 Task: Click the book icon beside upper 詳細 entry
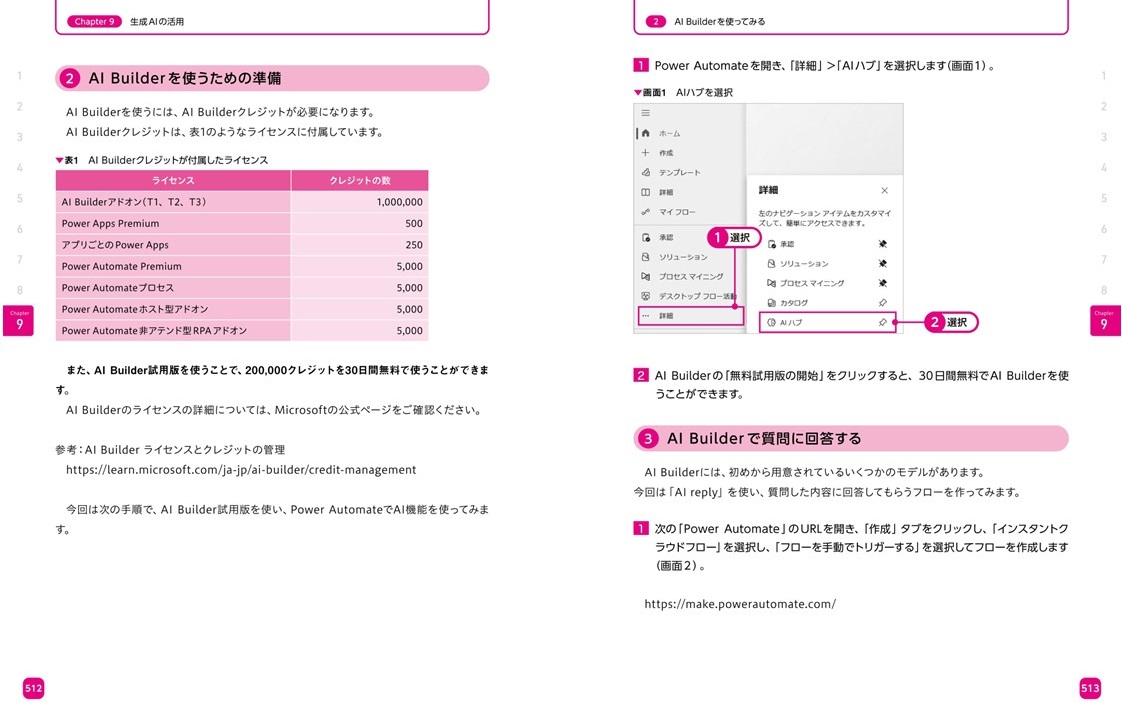645,192
